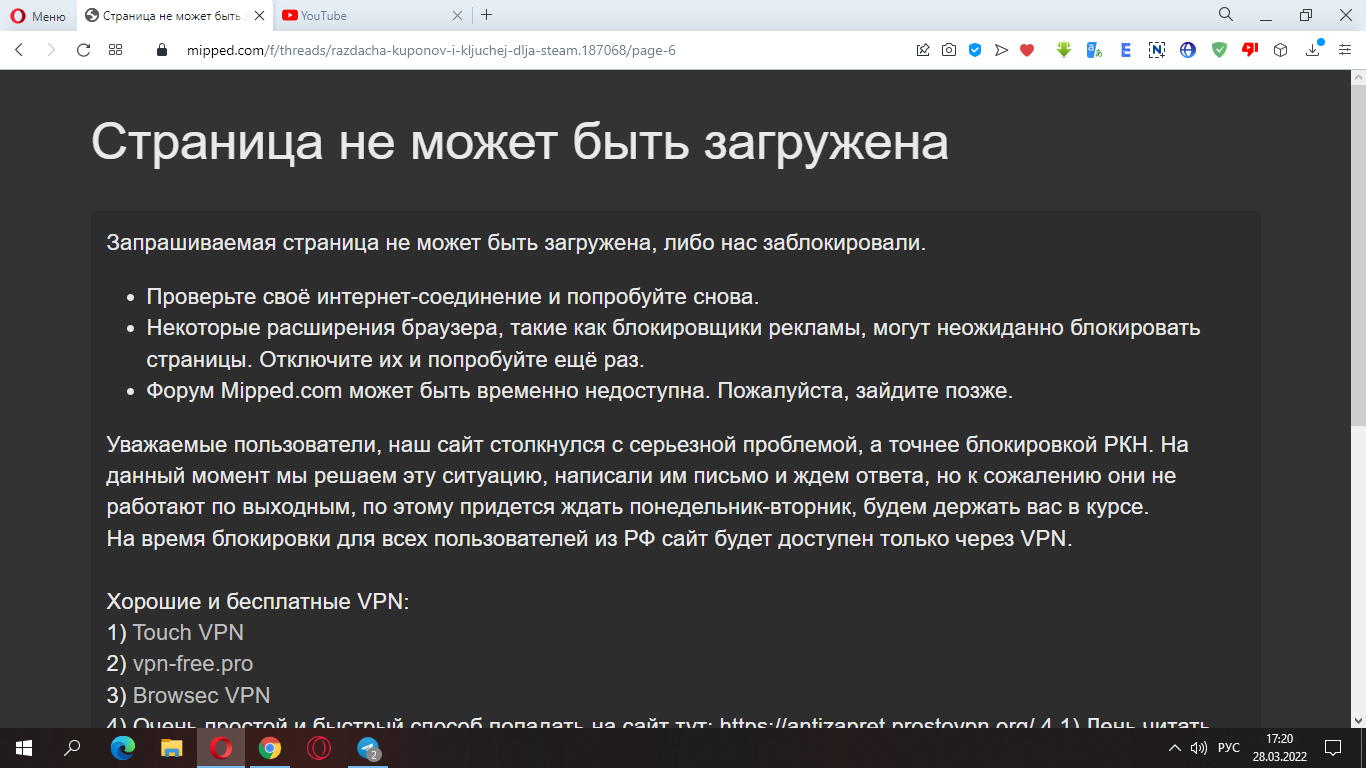Open Google Chrome from taskbar
1366x768 pixels.
(x=269, y=747)
